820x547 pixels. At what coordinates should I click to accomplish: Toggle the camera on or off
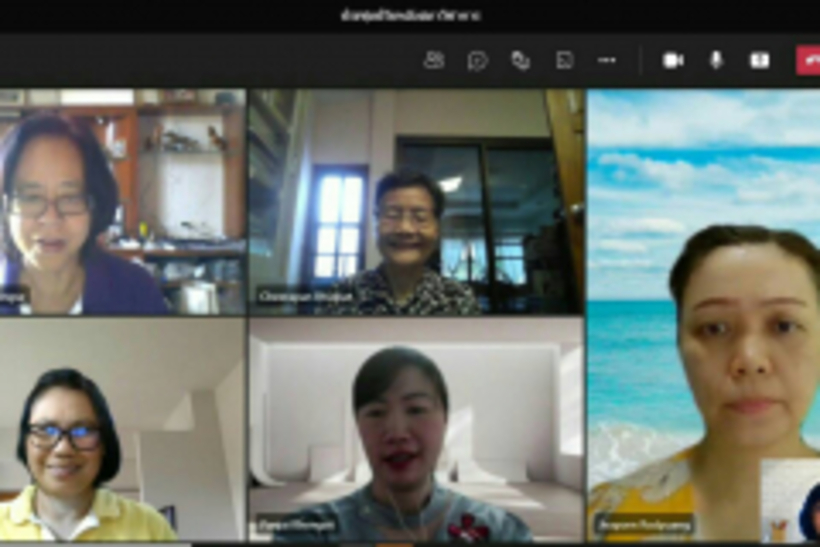point(673,60)
